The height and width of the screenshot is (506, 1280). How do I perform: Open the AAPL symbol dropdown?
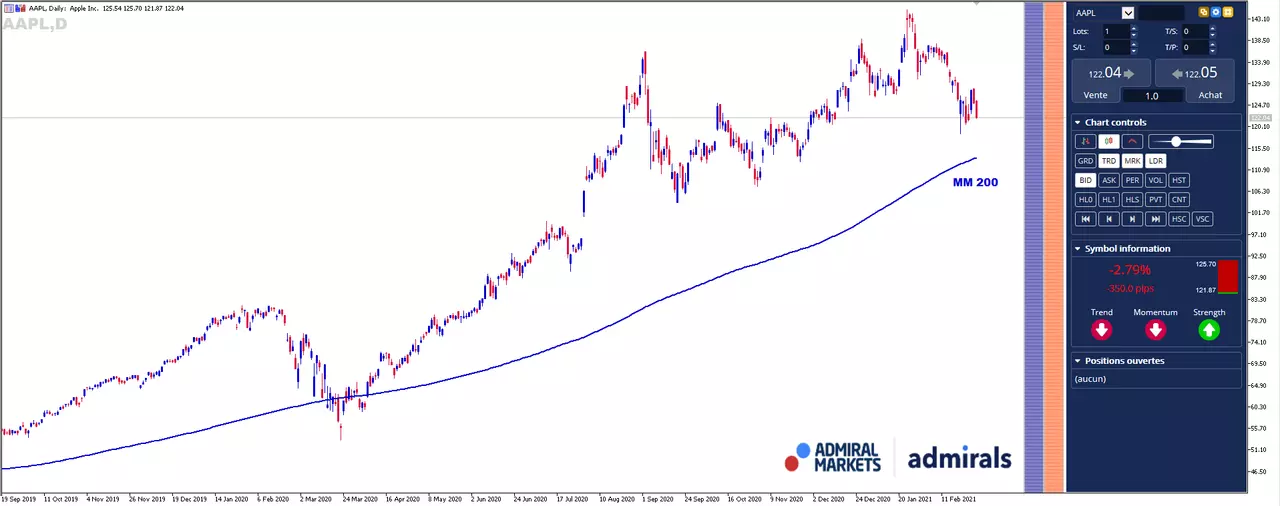(x=1128, y=13)
